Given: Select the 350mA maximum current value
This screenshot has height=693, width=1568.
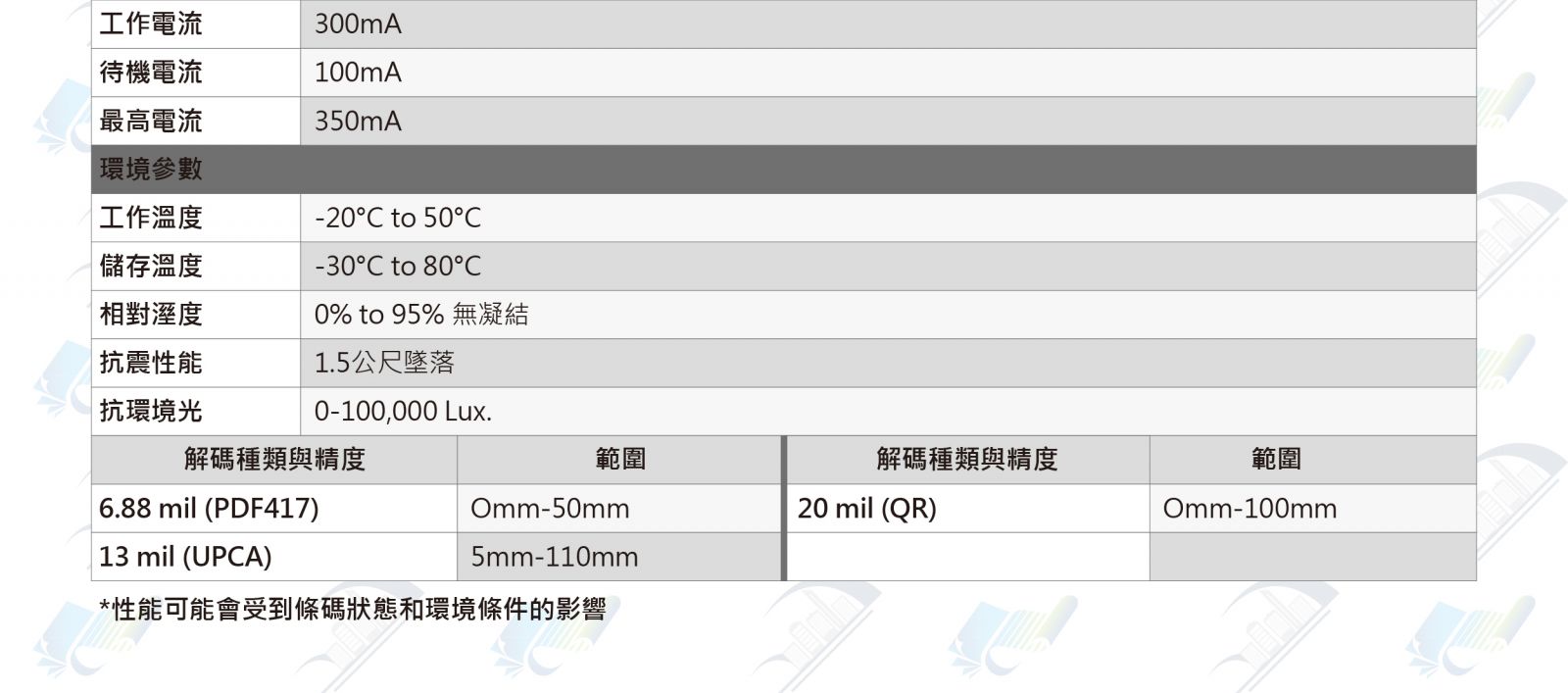Looking at the screenshot, I should point(888,121).
